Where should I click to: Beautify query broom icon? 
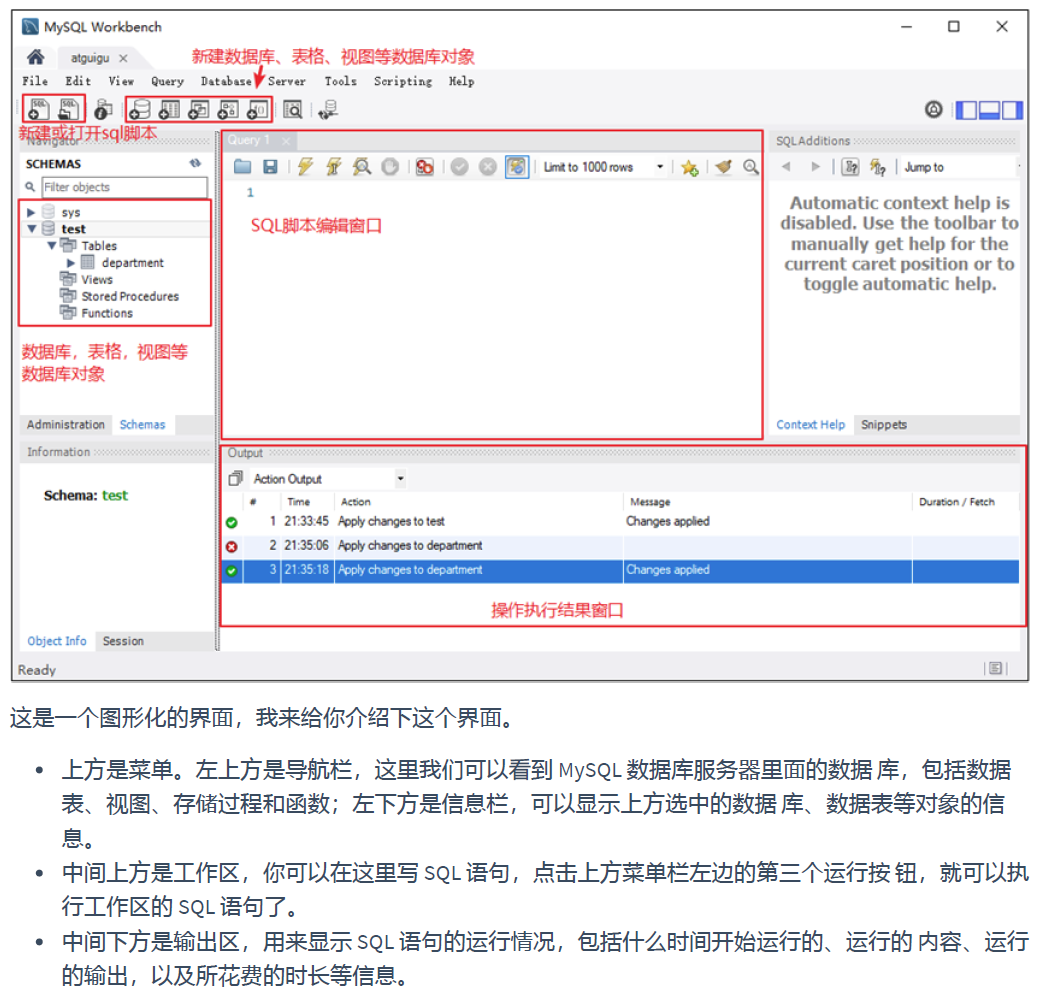tap(723, 167)
